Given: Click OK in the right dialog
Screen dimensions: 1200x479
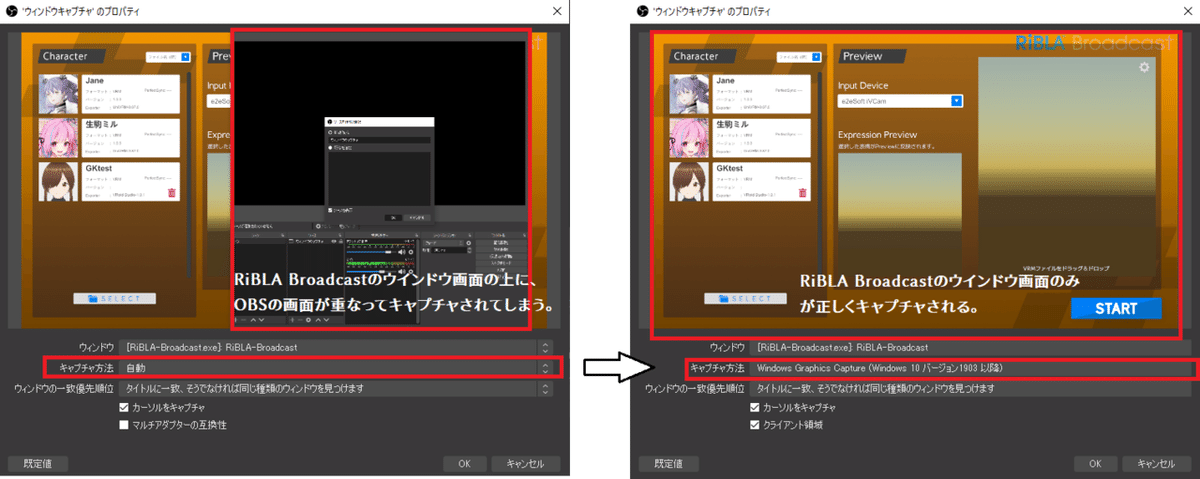Looking at the screenshot, I should (x=1097, y=463).
